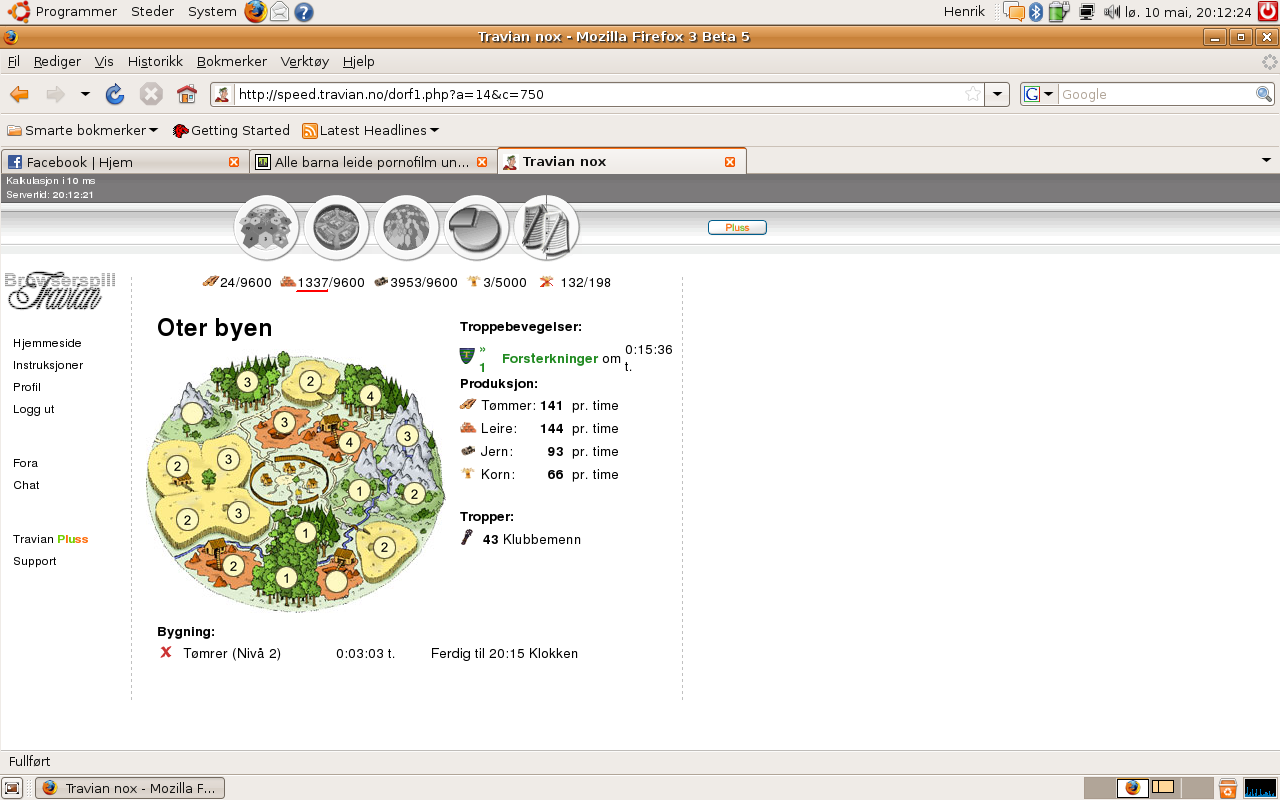Open the Steder panel menu
The image size is (1280, 800).
click(x=152, y=12)
